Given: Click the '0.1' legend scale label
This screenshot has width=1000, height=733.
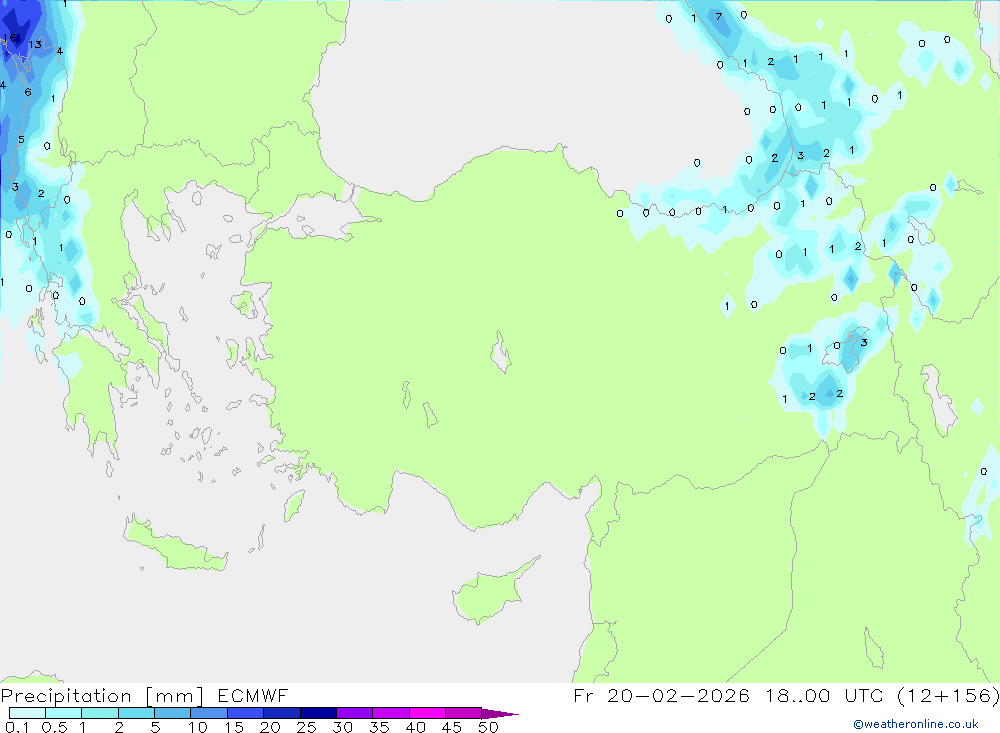Looking at the screenshot, I should (17, 727).
